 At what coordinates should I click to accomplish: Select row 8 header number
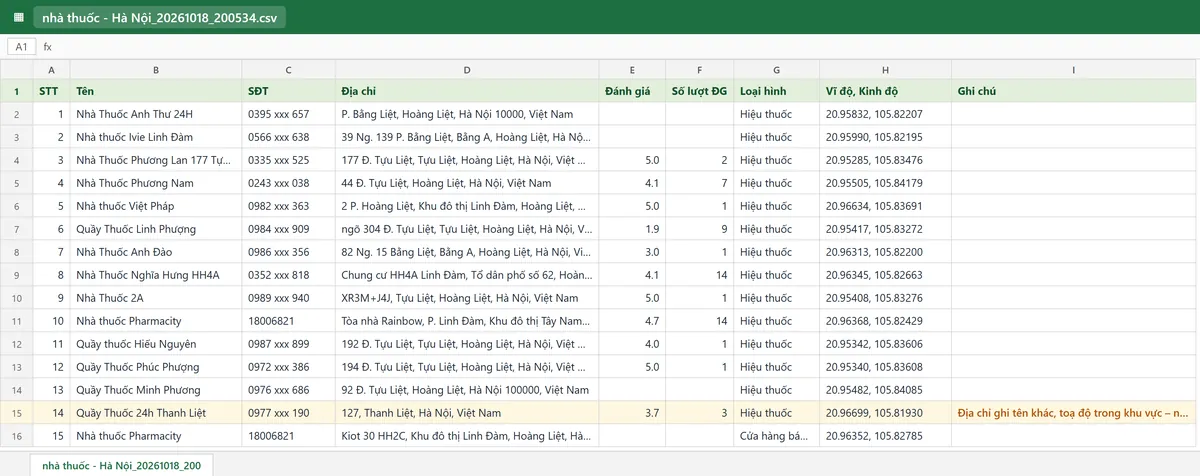(16, 252)
